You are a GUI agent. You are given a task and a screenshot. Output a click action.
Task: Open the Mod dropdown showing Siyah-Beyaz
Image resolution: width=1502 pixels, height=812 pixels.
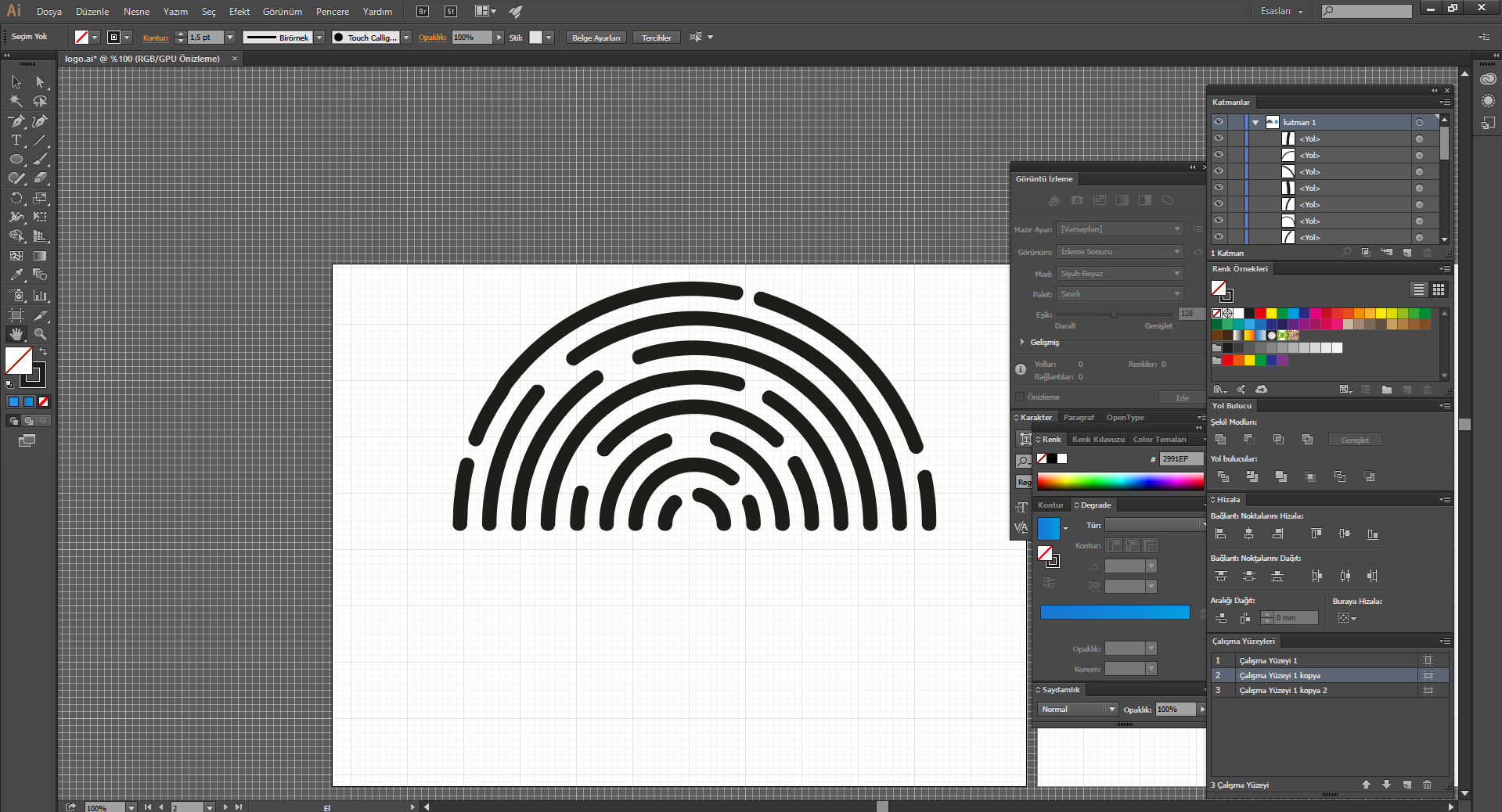click(x=1119, y=274)
